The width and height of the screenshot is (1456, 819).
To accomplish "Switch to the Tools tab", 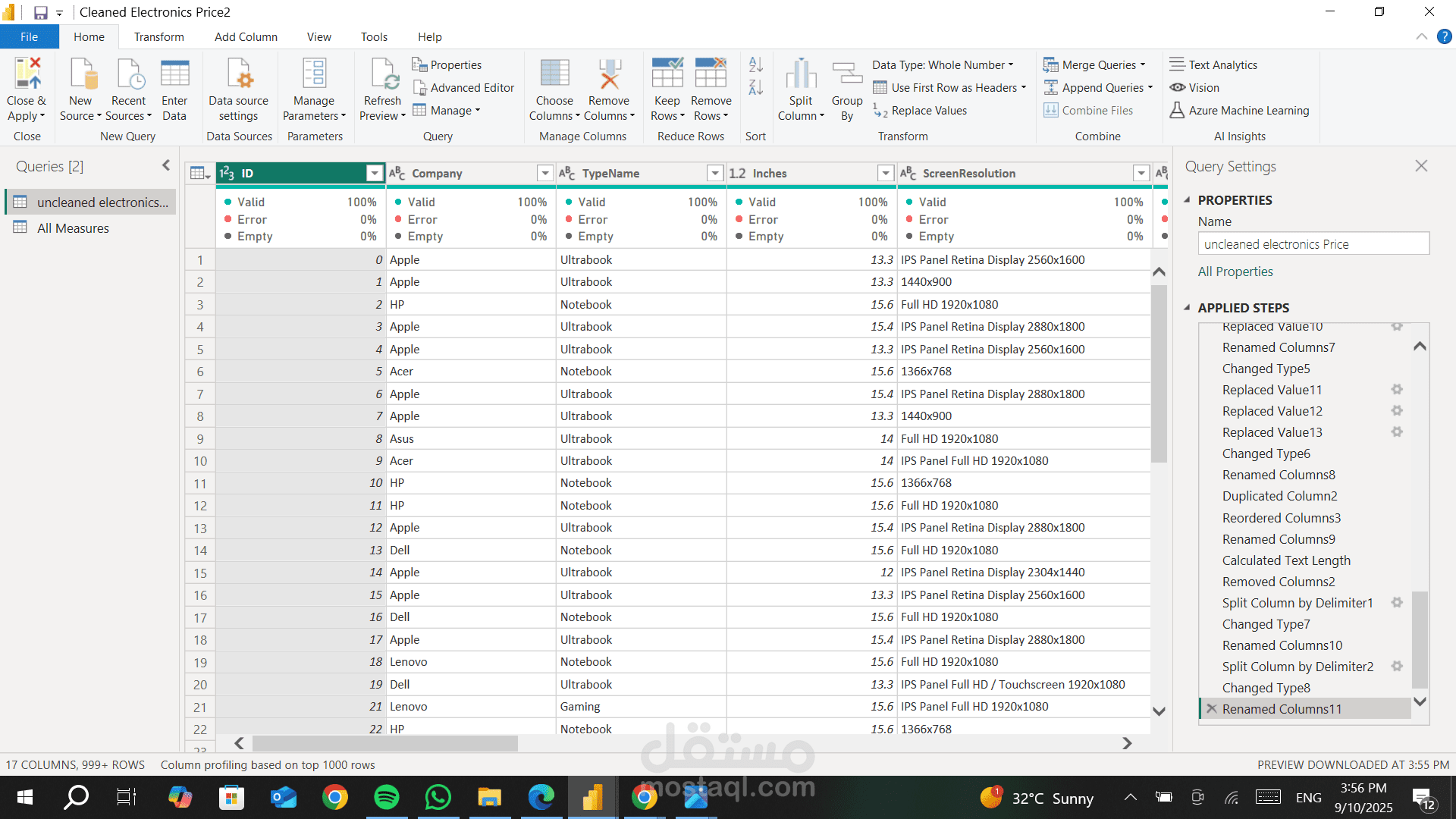I will pos(374,36).
